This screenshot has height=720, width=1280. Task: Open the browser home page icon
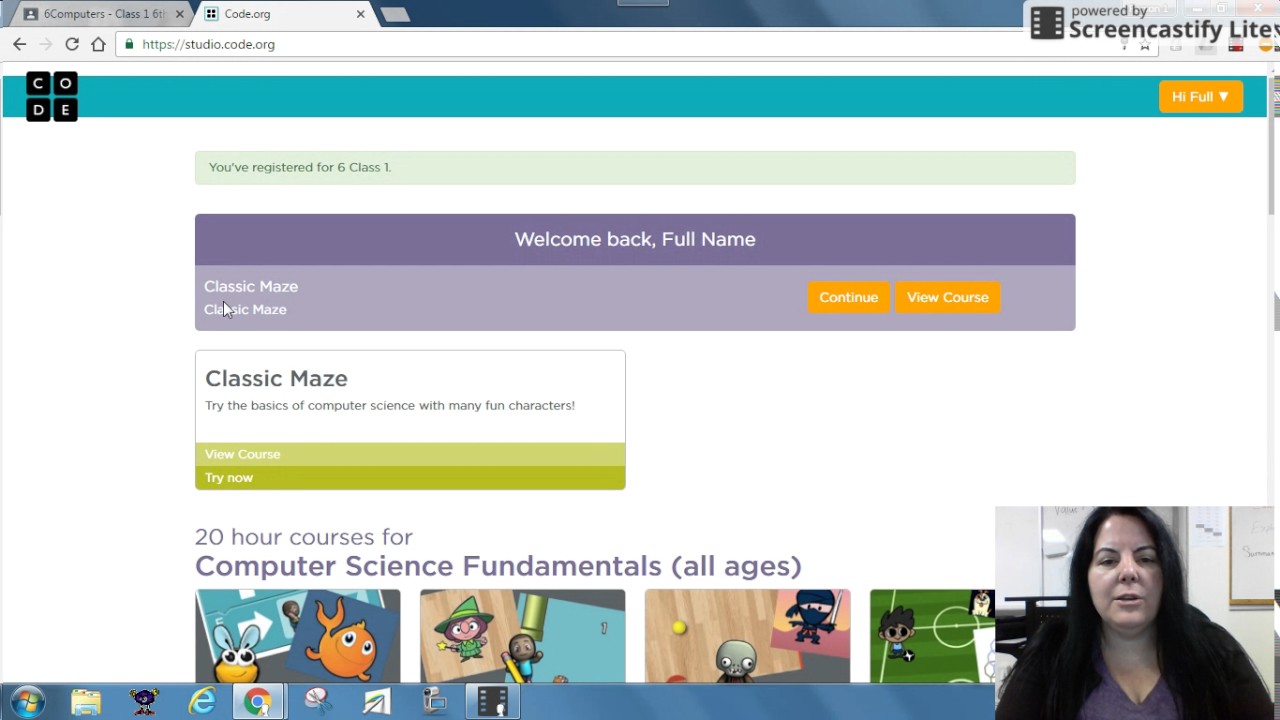pos(98,44)
